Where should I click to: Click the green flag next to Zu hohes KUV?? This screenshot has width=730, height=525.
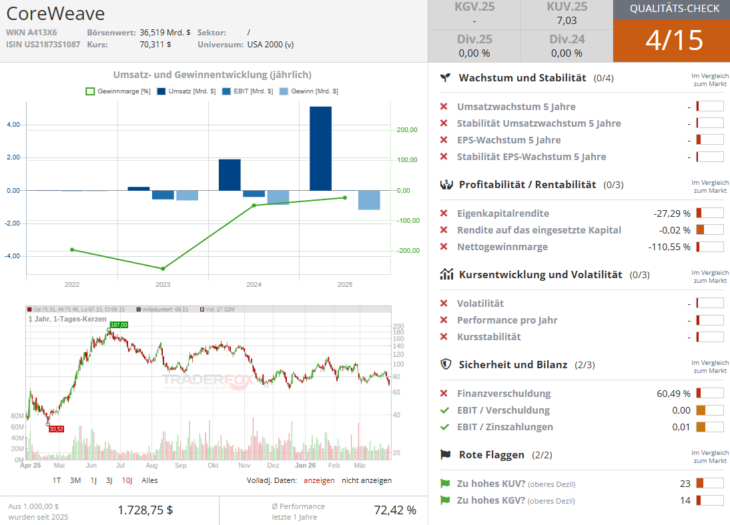point(445,483)
